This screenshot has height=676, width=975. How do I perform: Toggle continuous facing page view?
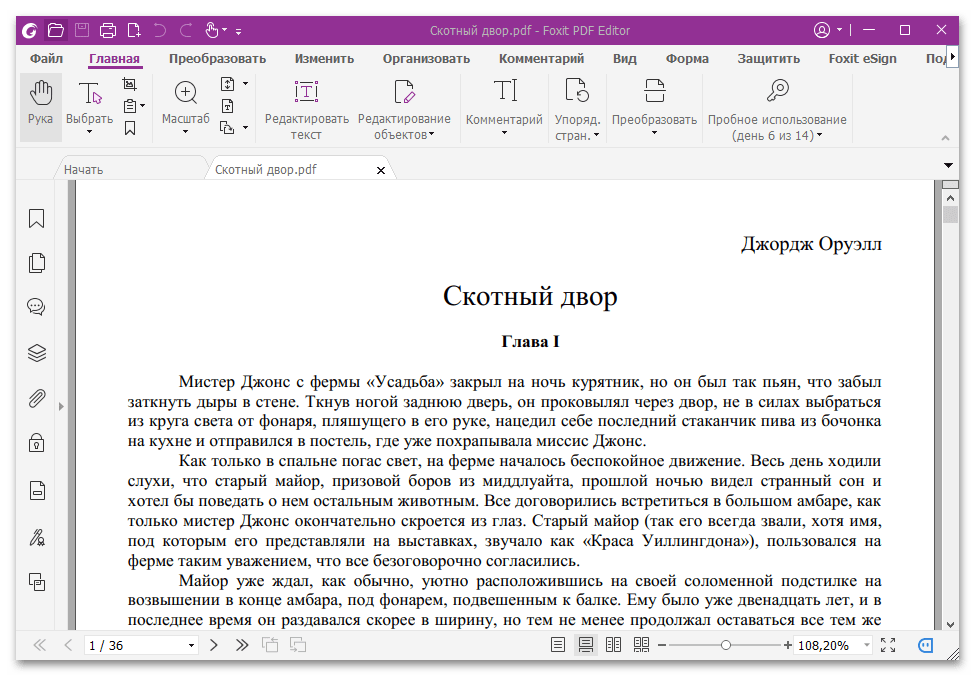641,645
